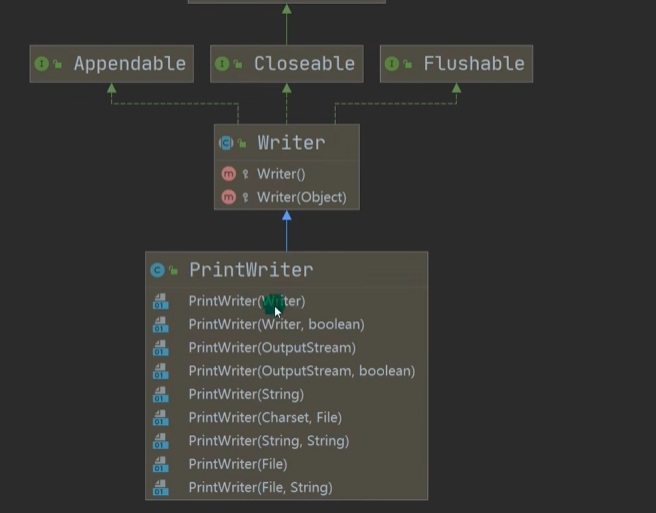
Task: Click constructor icon beside PrintWriter(OutputStream, boolean)
Action: click(161, 371)
